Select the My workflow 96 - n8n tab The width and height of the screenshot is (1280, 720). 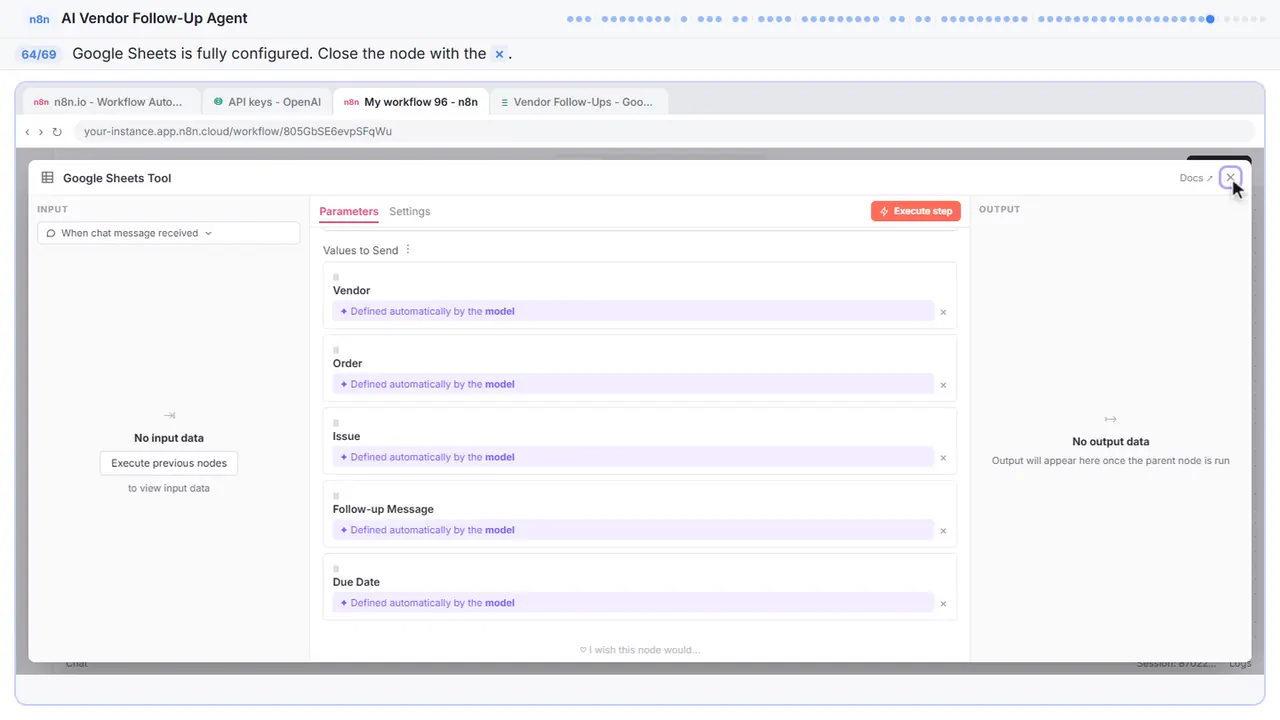(x=410, y=102)
